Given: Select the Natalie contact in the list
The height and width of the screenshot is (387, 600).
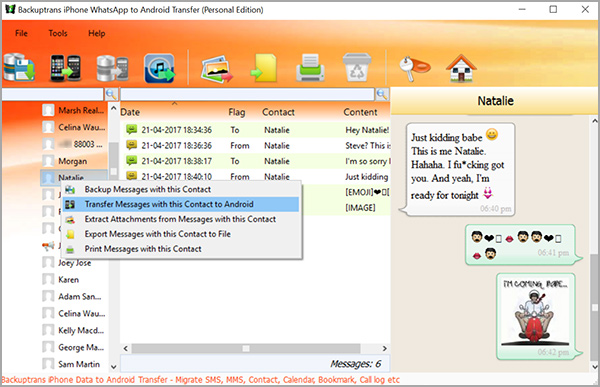Looking at the screenshot, I should [74, 178].
